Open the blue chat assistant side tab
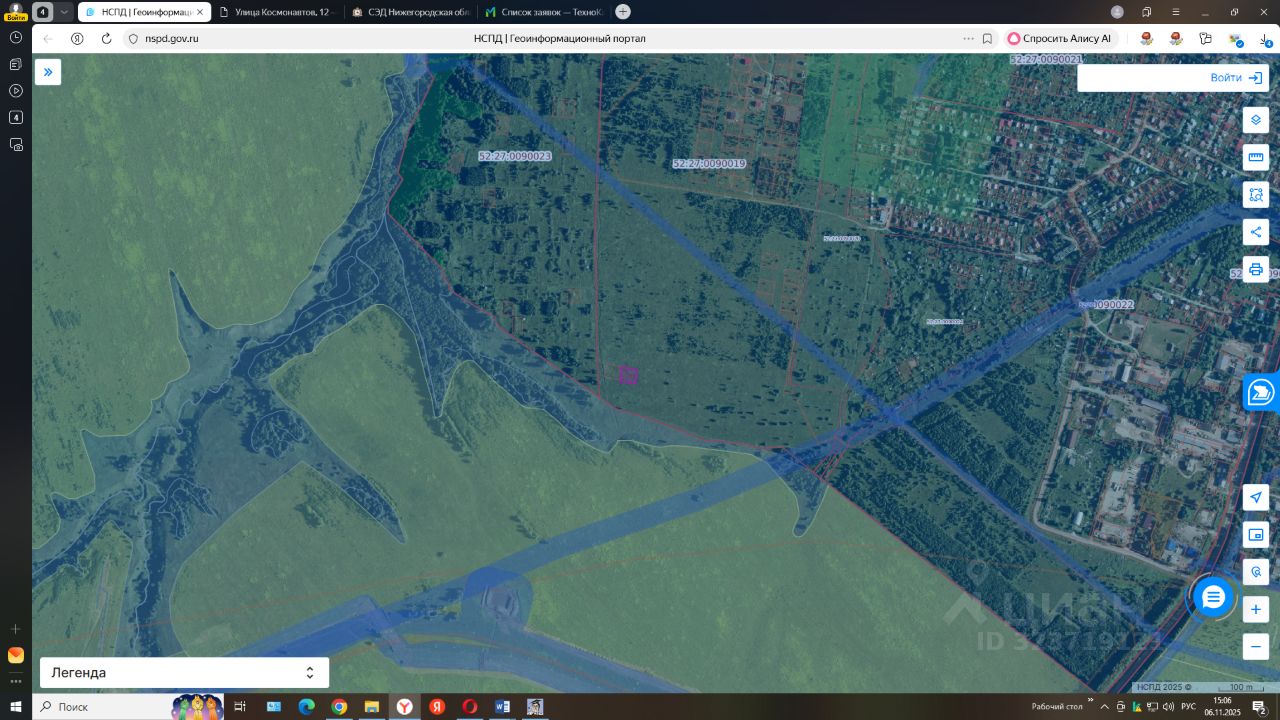Viewport: 1280px width, 720px height. [x=1262, y=393]
